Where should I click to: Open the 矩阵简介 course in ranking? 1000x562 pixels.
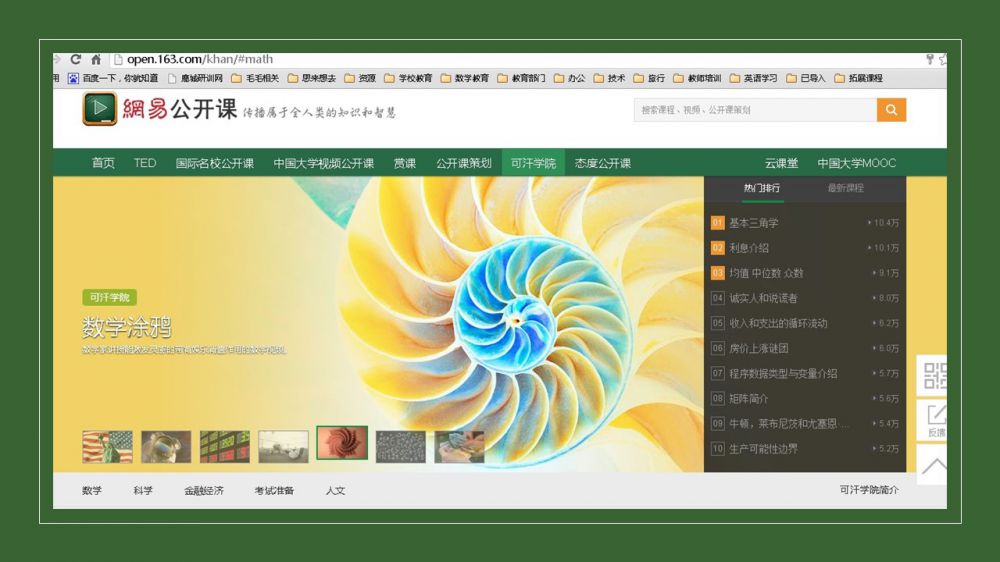coord(749,398)
